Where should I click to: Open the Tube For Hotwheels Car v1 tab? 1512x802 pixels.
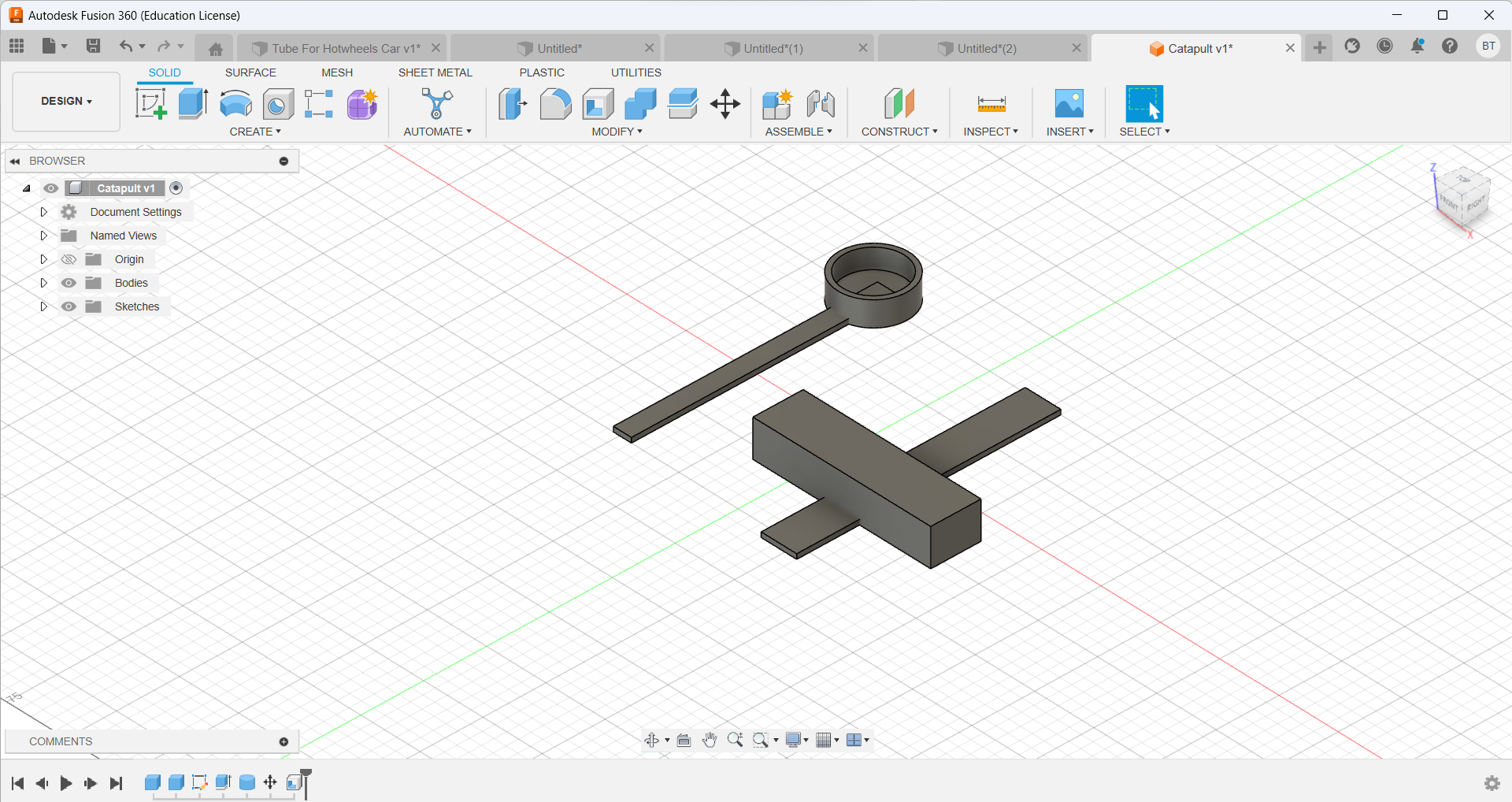point(341,48)
